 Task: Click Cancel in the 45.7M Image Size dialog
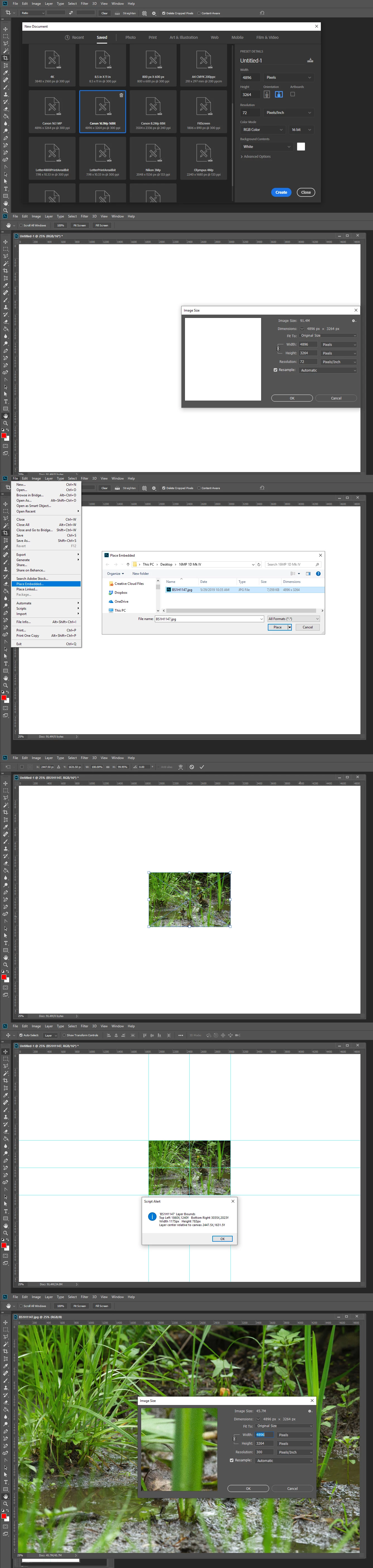[292, 1488]
